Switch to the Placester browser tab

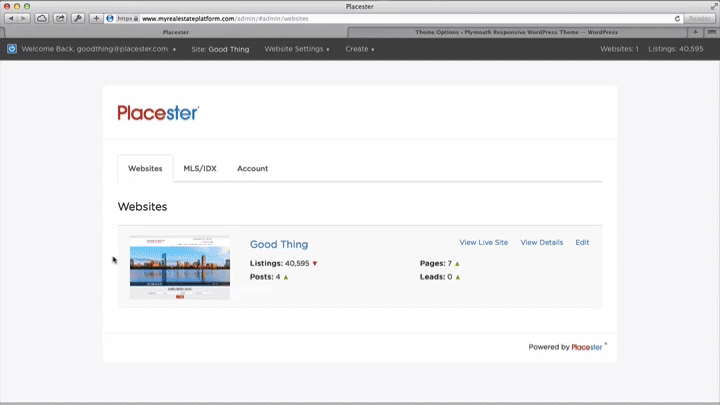pyautogui.click(x=176, y=32)
